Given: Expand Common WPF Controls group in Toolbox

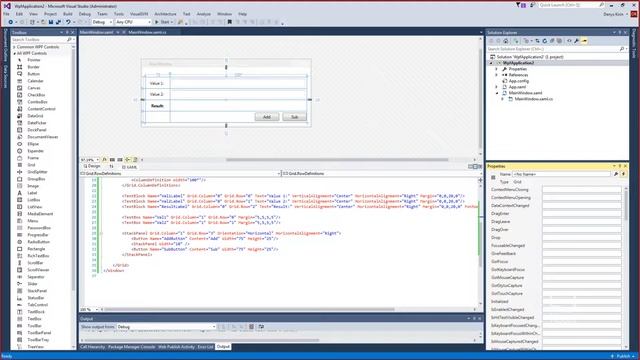Looking at the screenshot, I should tap(14, 47).
